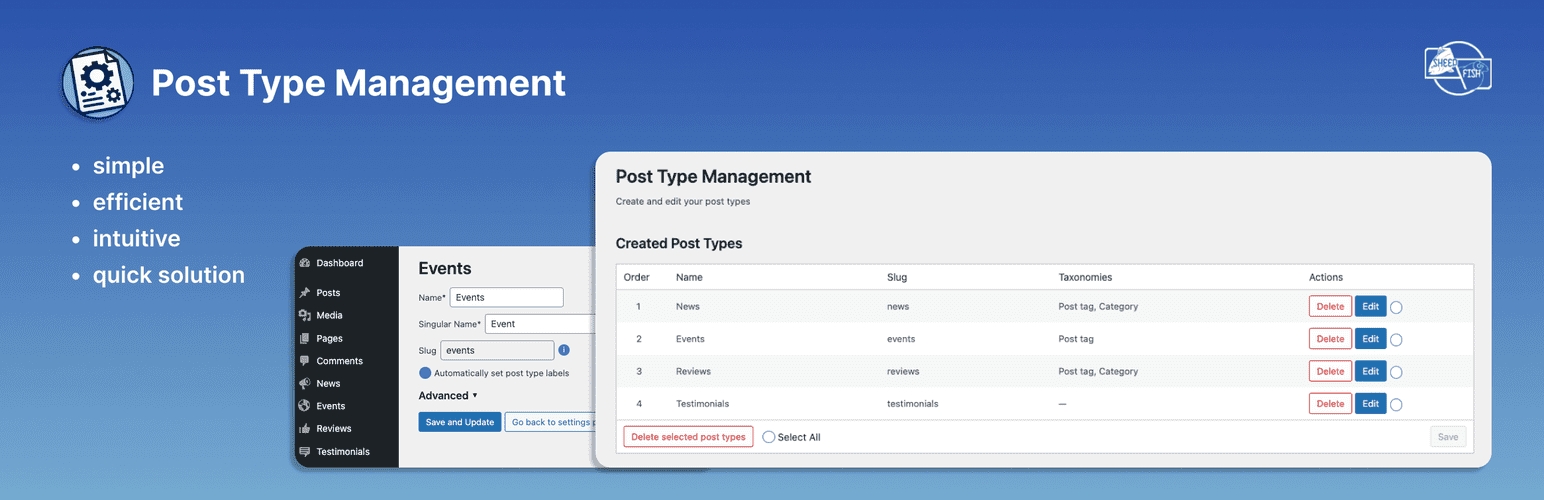Click Delete selected post types button

click(x=688, y=437)
